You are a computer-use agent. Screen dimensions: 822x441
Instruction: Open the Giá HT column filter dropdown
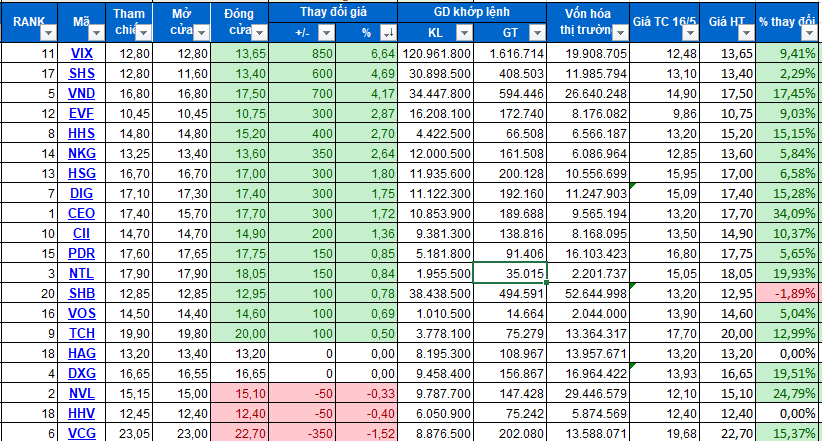pos(746,33)
